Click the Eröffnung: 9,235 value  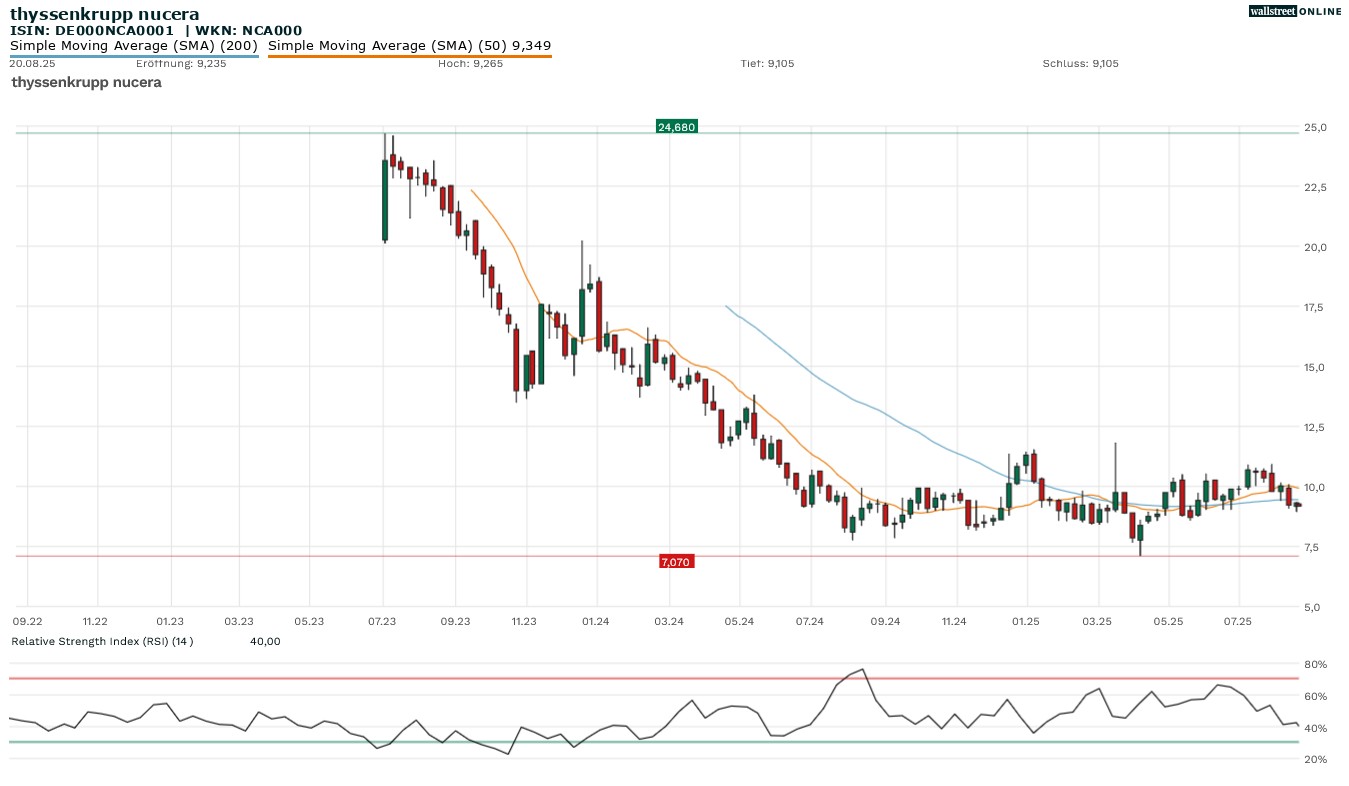coord(181,63)
